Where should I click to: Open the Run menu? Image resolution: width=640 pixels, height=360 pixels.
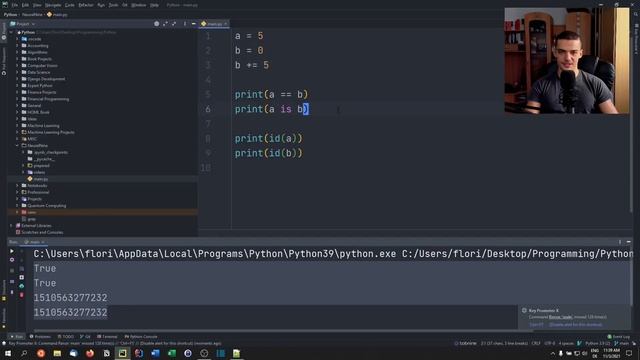pyautogui.click(x=101, y=5)
